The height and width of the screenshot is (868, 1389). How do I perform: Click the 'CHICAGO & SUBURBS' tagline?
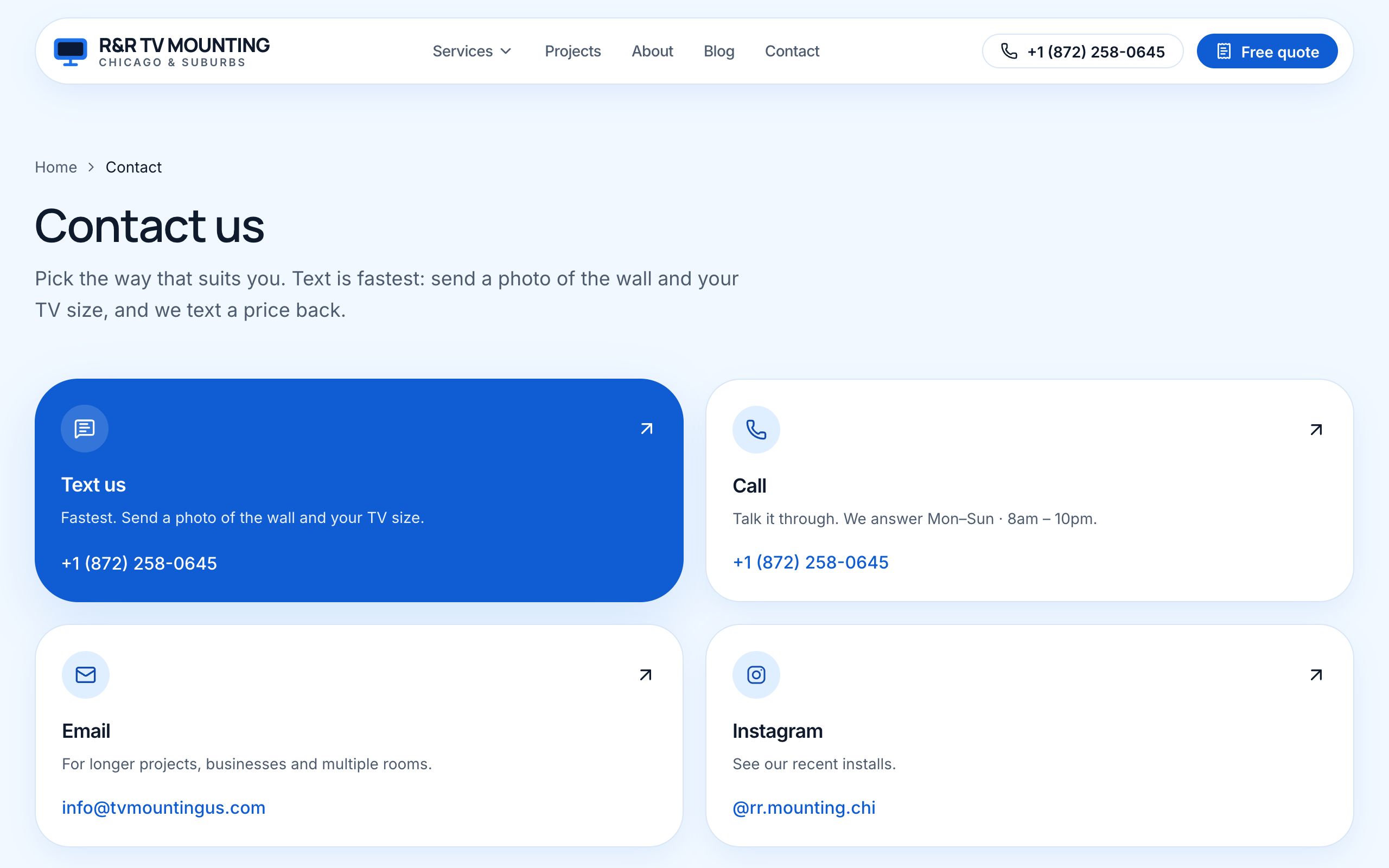(x=172, y=62)
